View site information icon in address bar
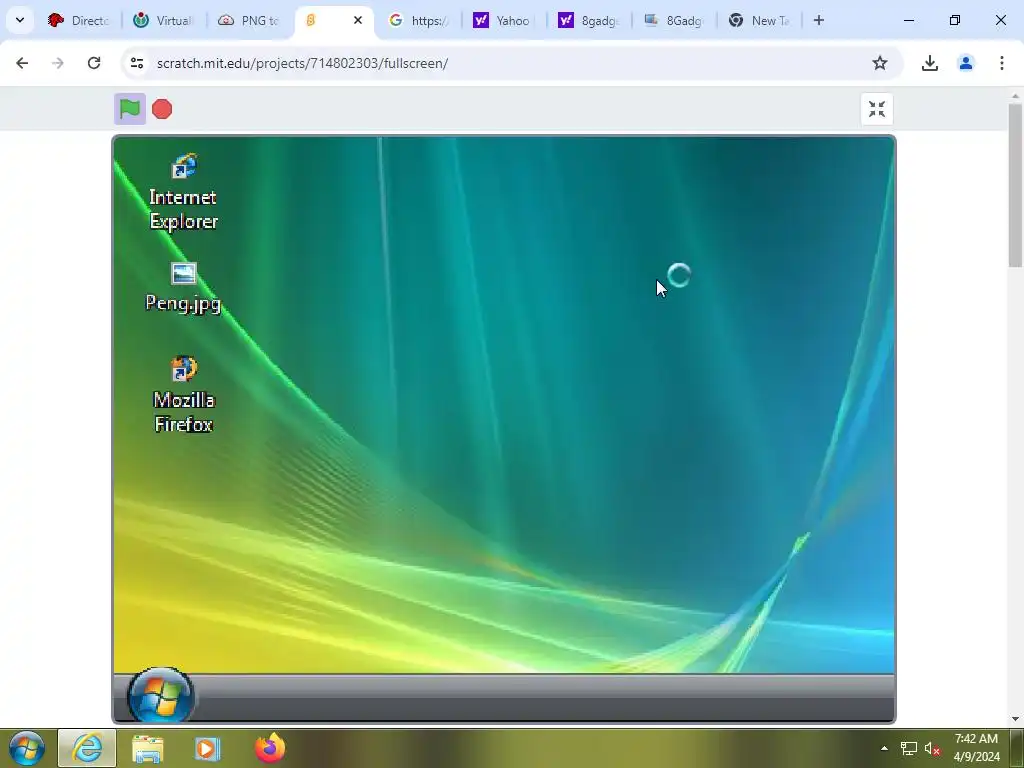The width and height of the screenshot is (1024, 768). point(136,63)
